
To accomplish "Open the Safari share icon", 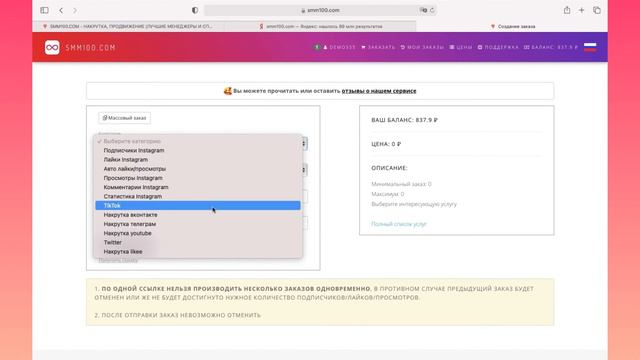I will 567,10.
